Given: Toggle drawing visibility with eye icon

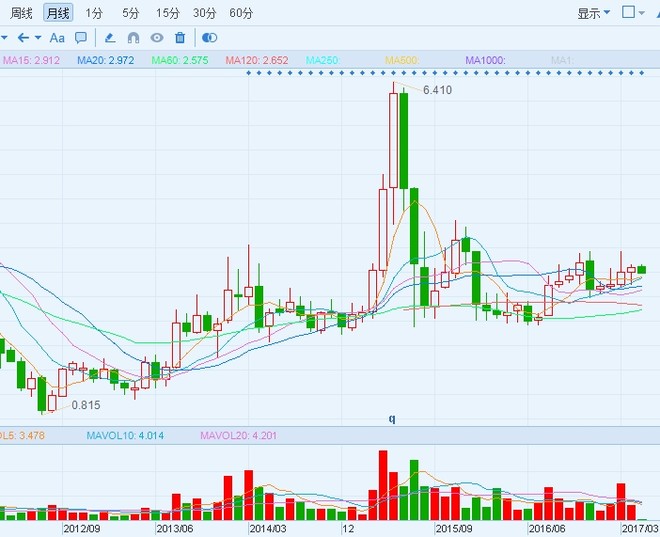Looking at the screenshot, I should click(x=157, y=38).
